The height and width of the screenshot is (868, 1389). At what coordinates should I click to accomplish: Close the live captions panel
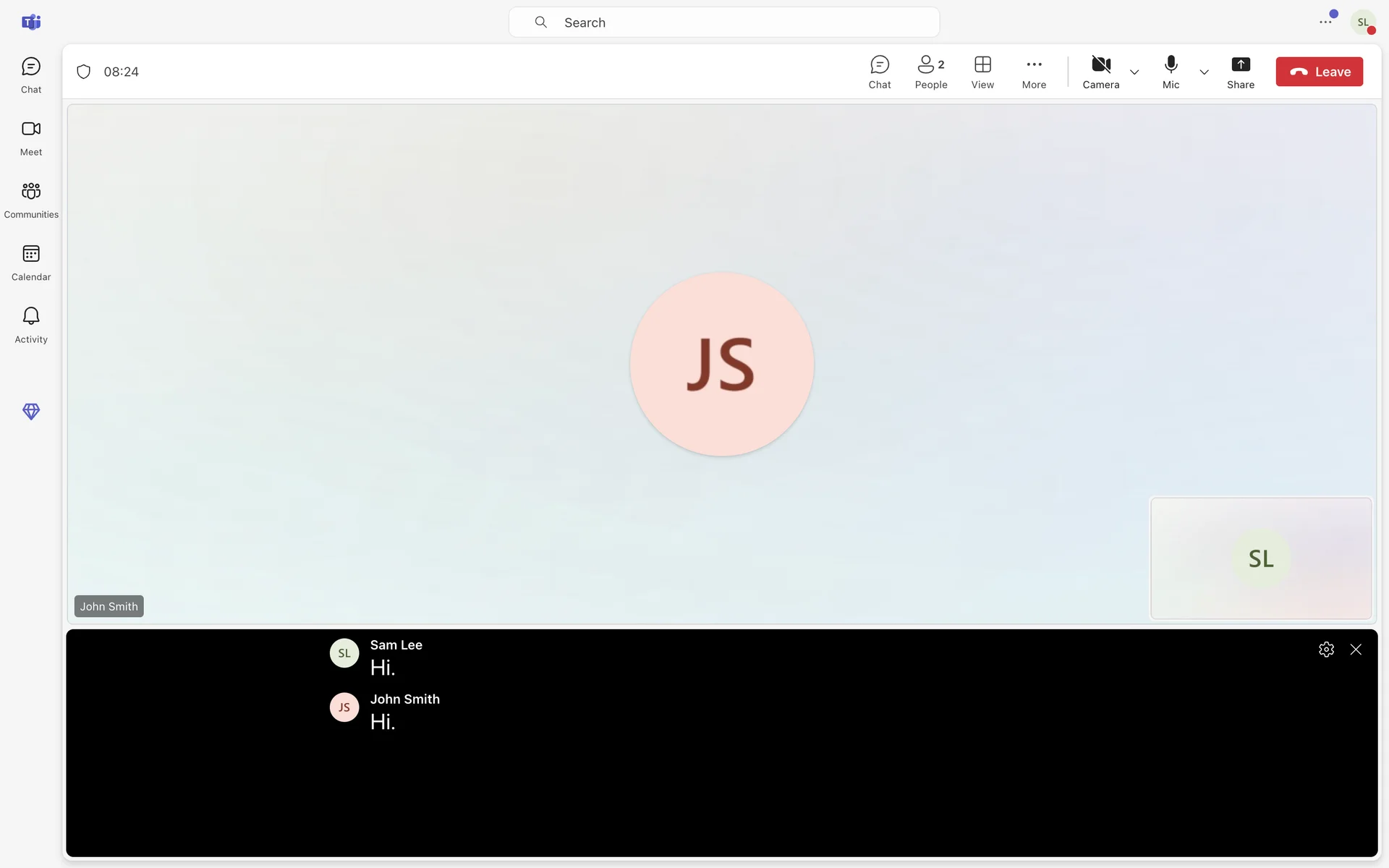(x=1356, y=650)
